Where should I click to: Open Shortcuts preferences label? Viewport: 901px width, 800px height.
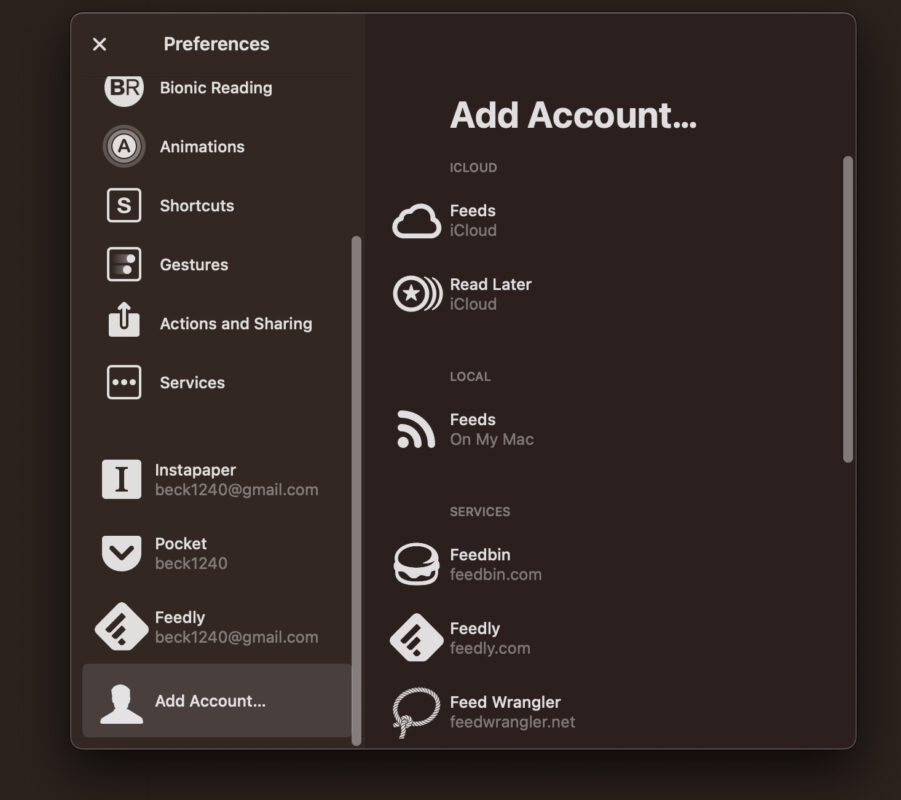tap(197, 206)
